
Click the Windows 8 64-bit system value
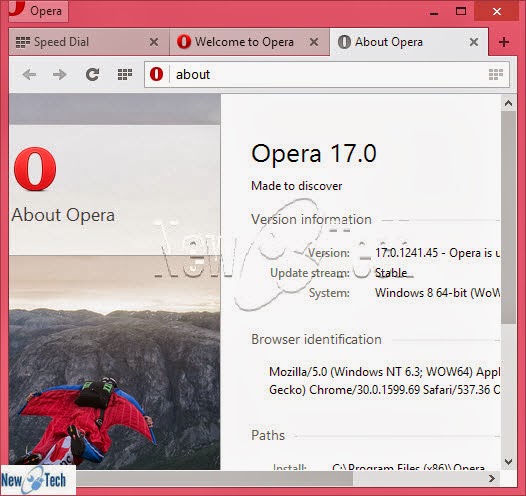(437, 293)
